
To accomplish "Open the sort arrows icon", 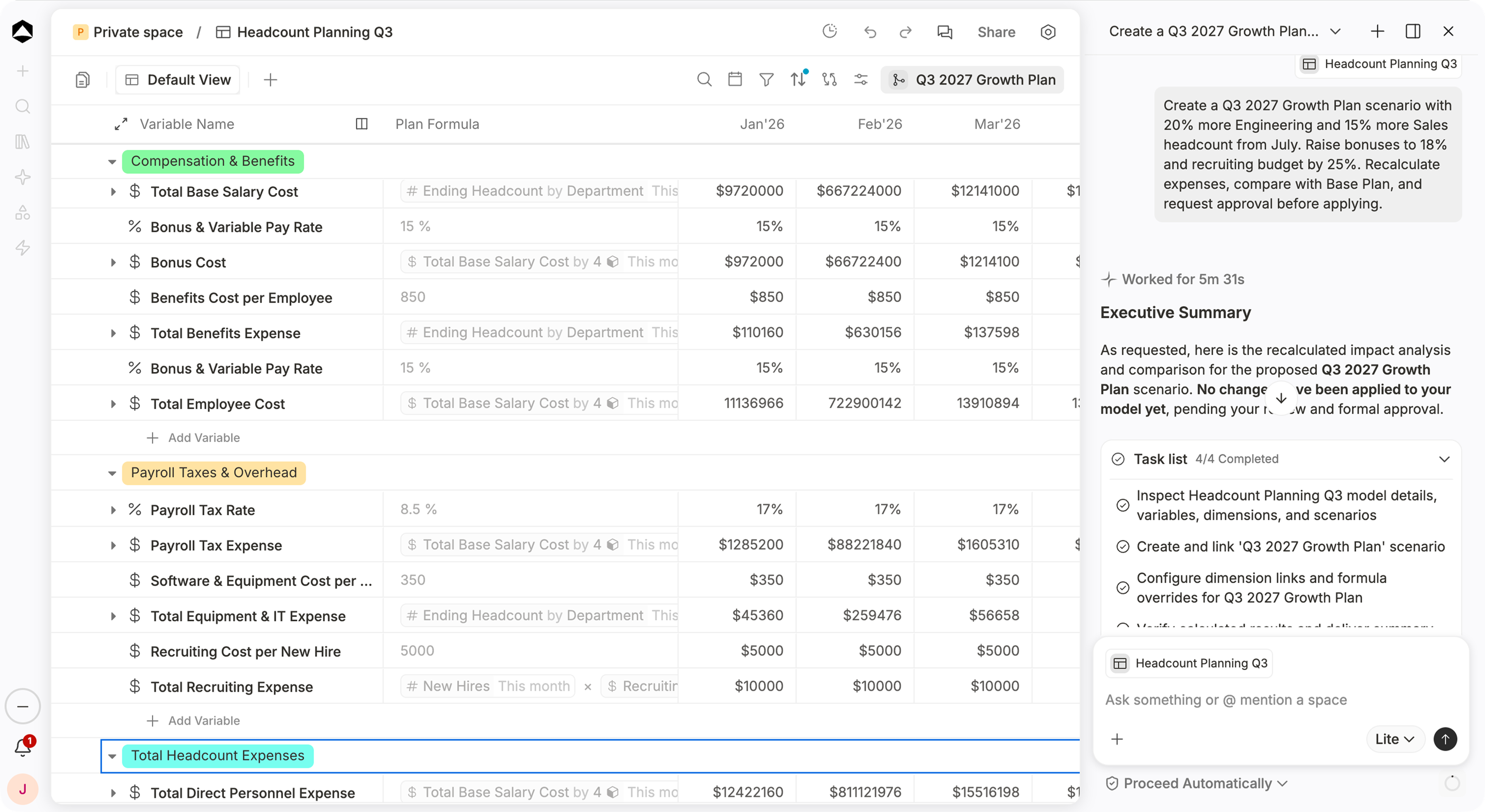I will (x=798, y=79).
